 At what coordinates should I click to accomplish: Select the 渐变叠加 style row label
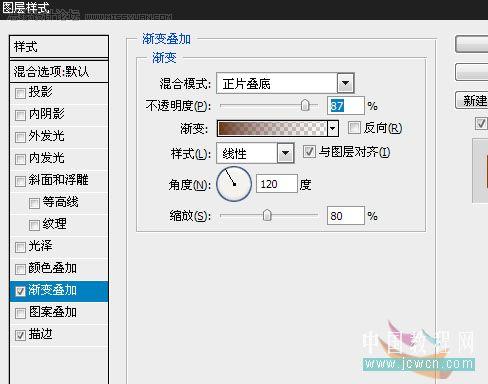[x=52, y=290]
